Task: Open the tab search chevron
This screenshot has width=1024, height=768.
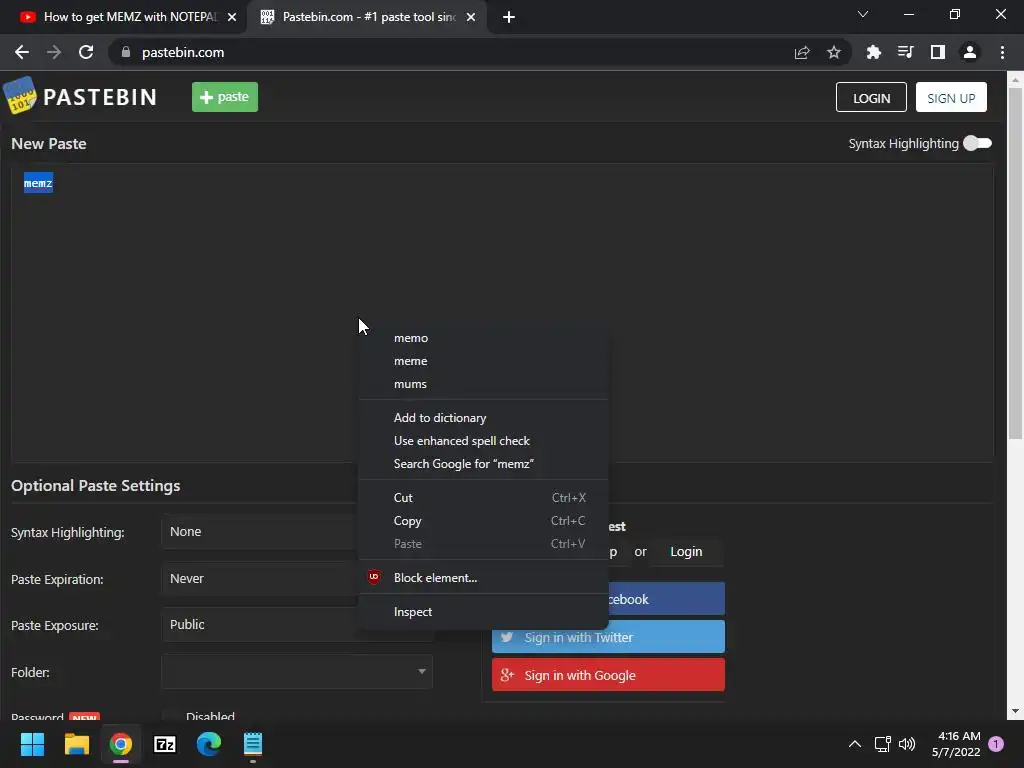Action: click(863, 14)
